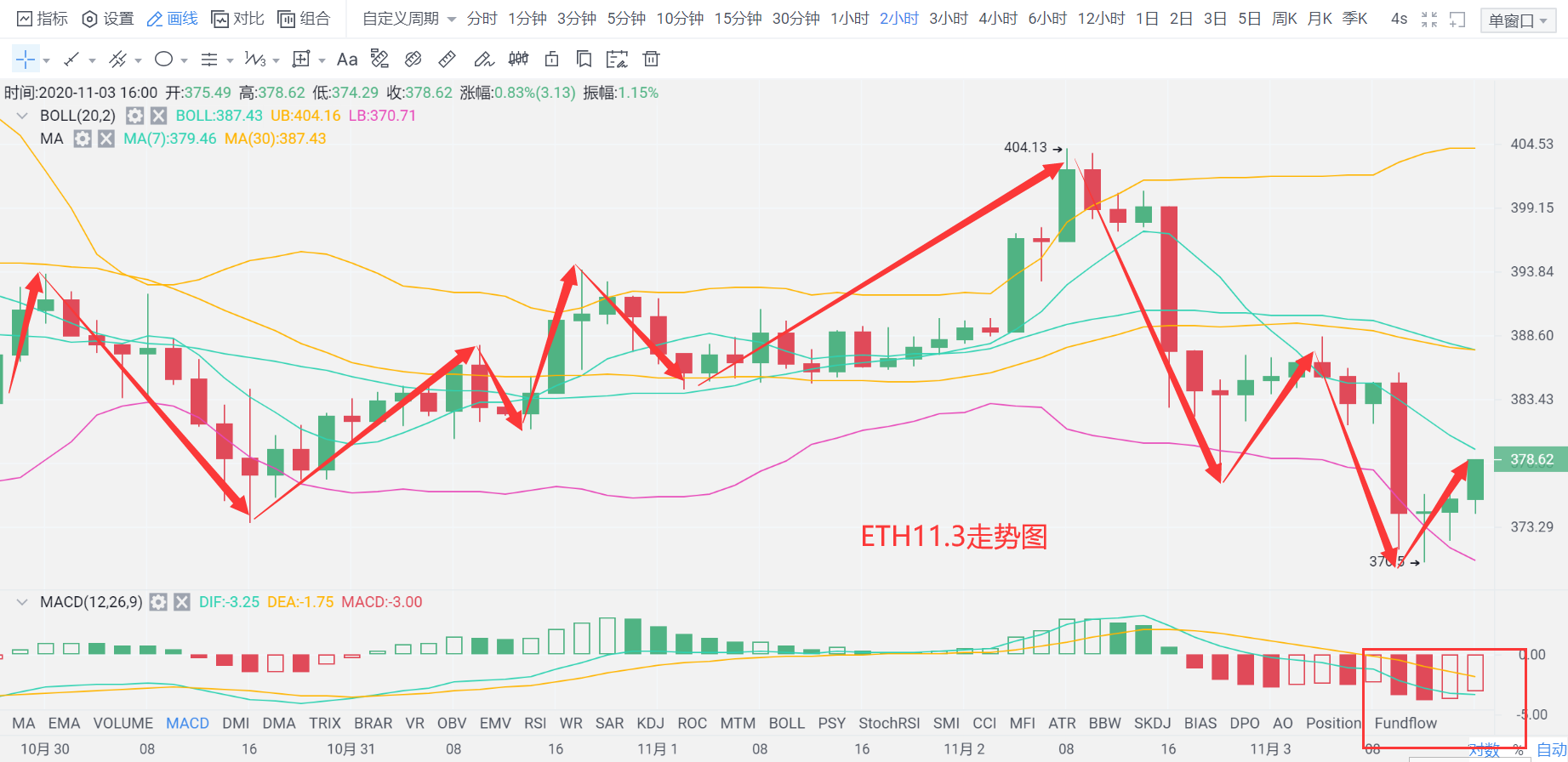Viewport: 1568px width, 762px height.
Task: Switch to the 1日 timeframe
Action: [1147, 19]
